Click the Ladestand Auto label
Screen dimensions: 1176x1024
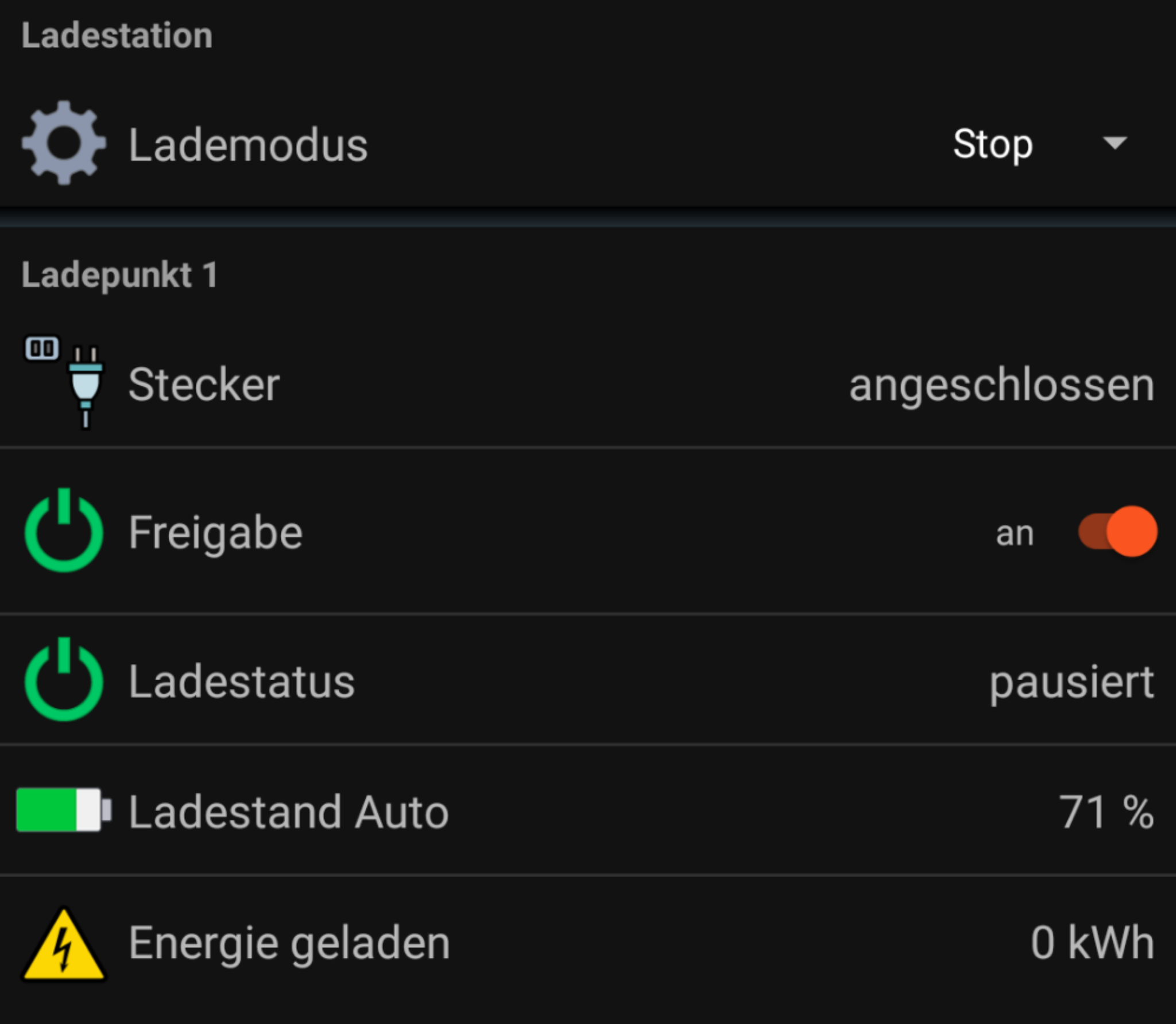click(288, 812)
